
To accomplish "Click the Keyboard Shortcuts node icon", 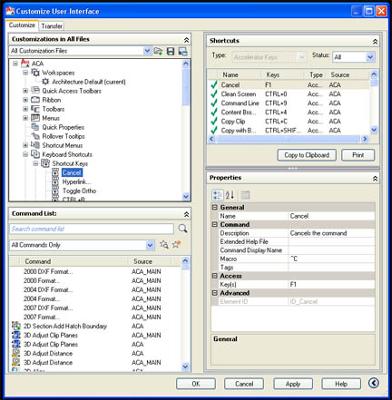I will click(x=35, y=154).
